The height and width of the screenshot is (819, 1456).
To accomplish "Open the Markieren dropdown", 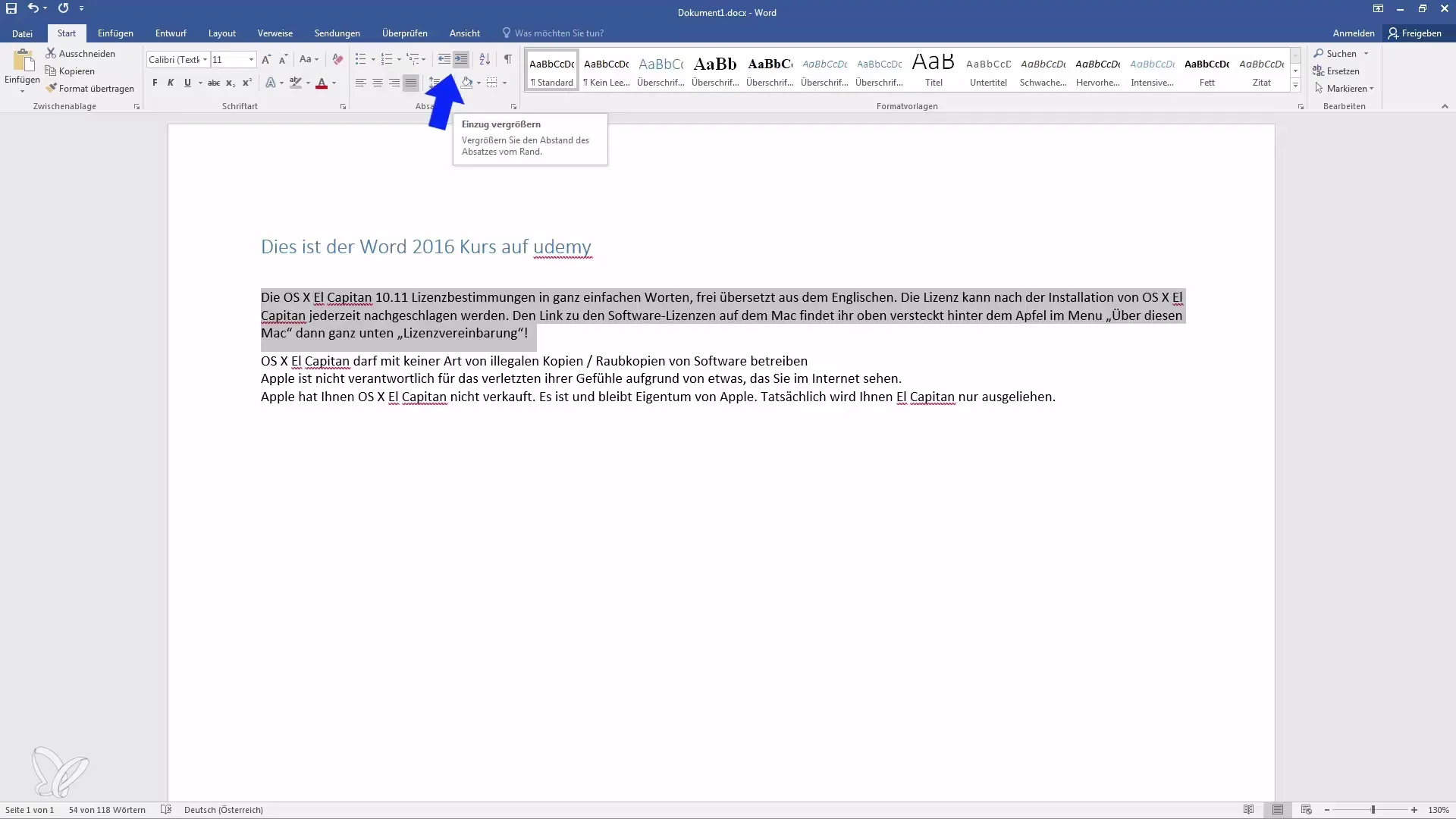I will point(1345,89).
